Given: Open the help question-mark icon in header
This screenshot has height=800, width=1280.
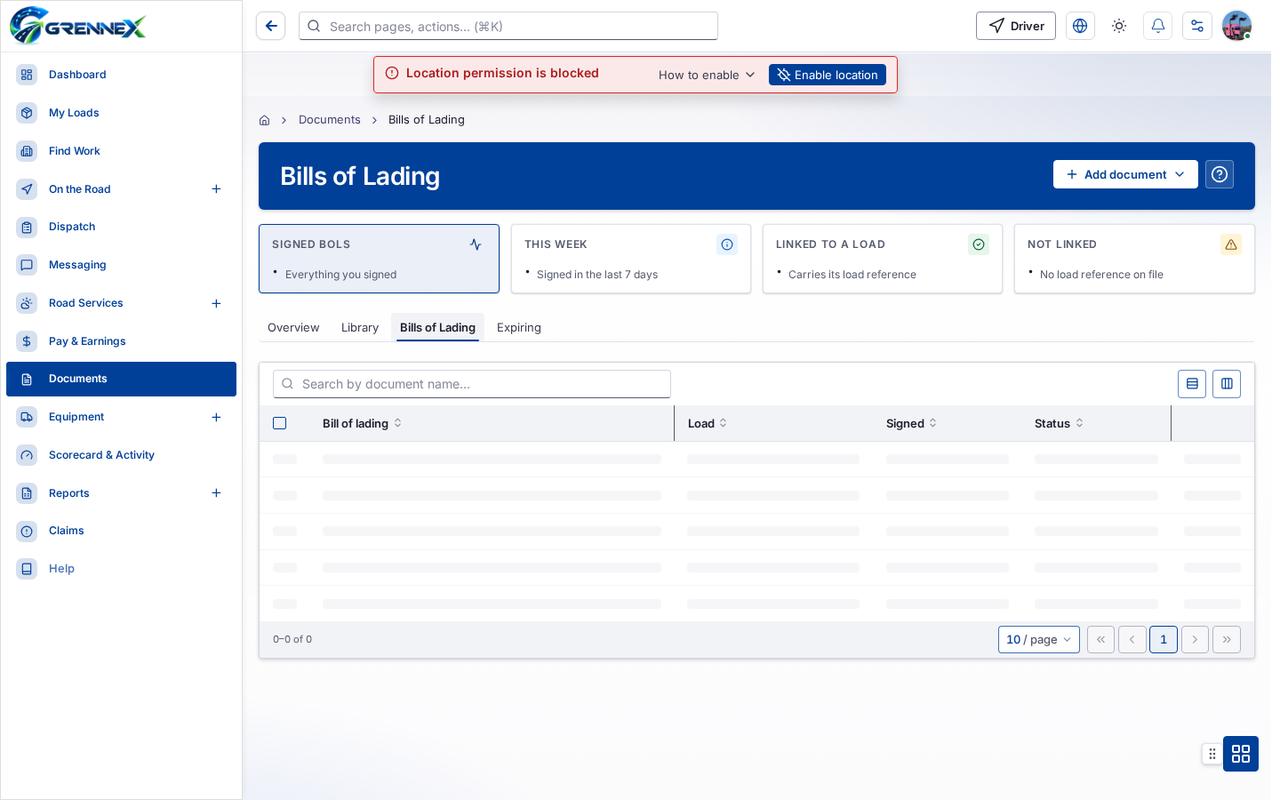Looking at the screenshot, I should tap(1219, 175).
